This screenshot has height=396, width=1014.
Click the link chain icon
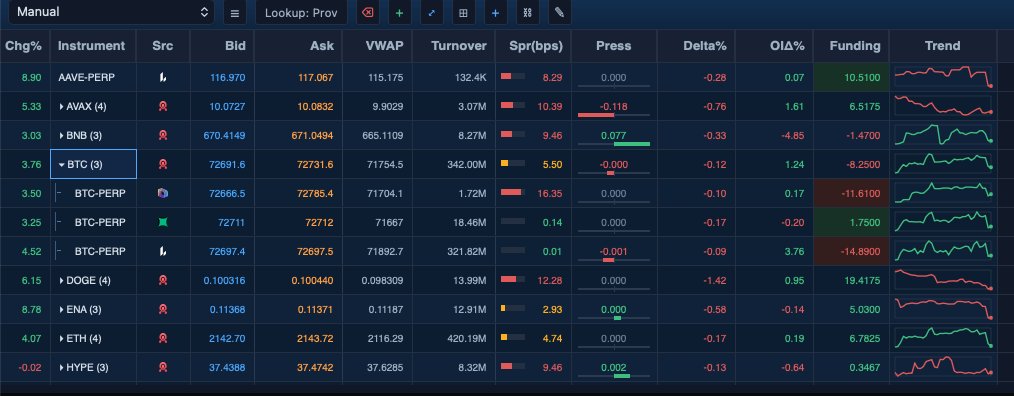[x=527, y=12]
